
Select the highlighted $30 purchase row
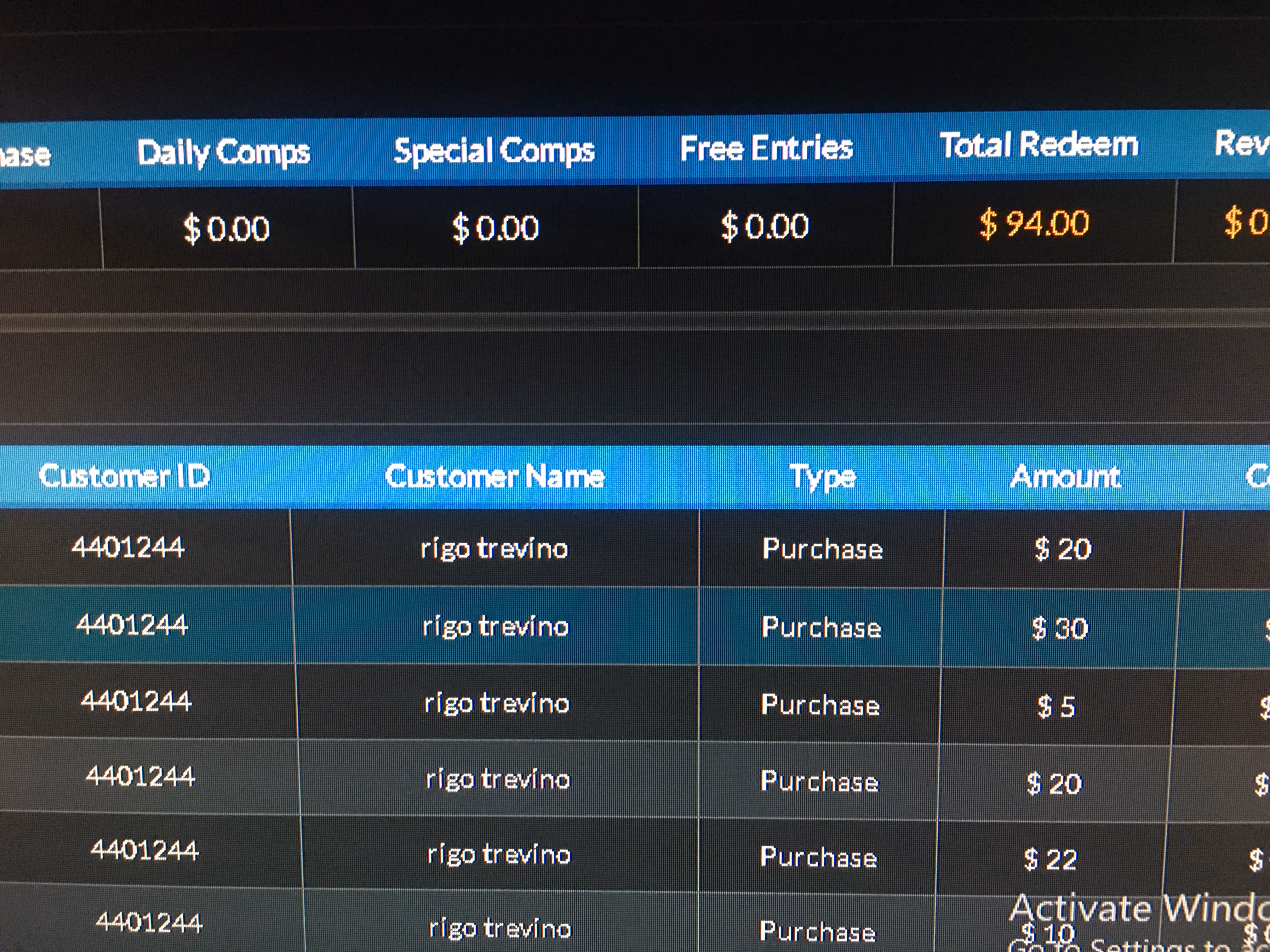point(1059,628)
